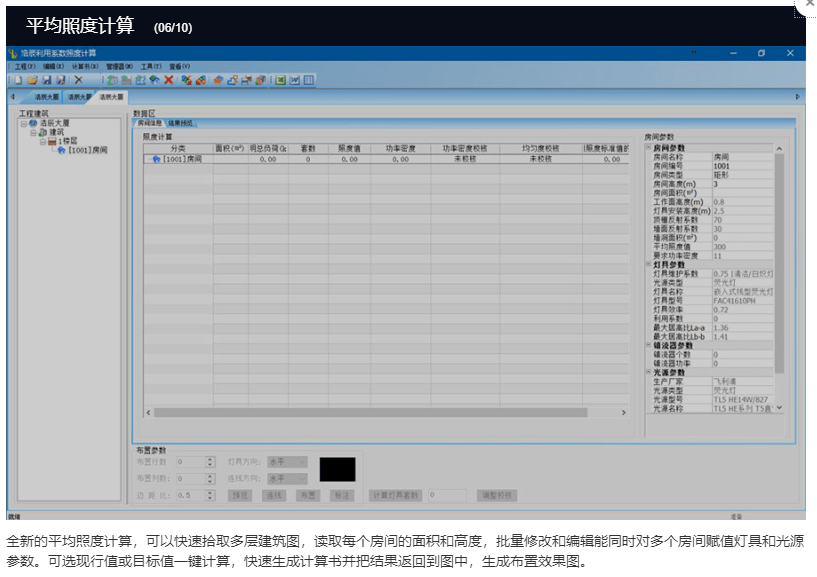Click the Save floppy-disk toolbar icon
The height and width of the screenshot is (577, 817).
[x=47, y=80]
